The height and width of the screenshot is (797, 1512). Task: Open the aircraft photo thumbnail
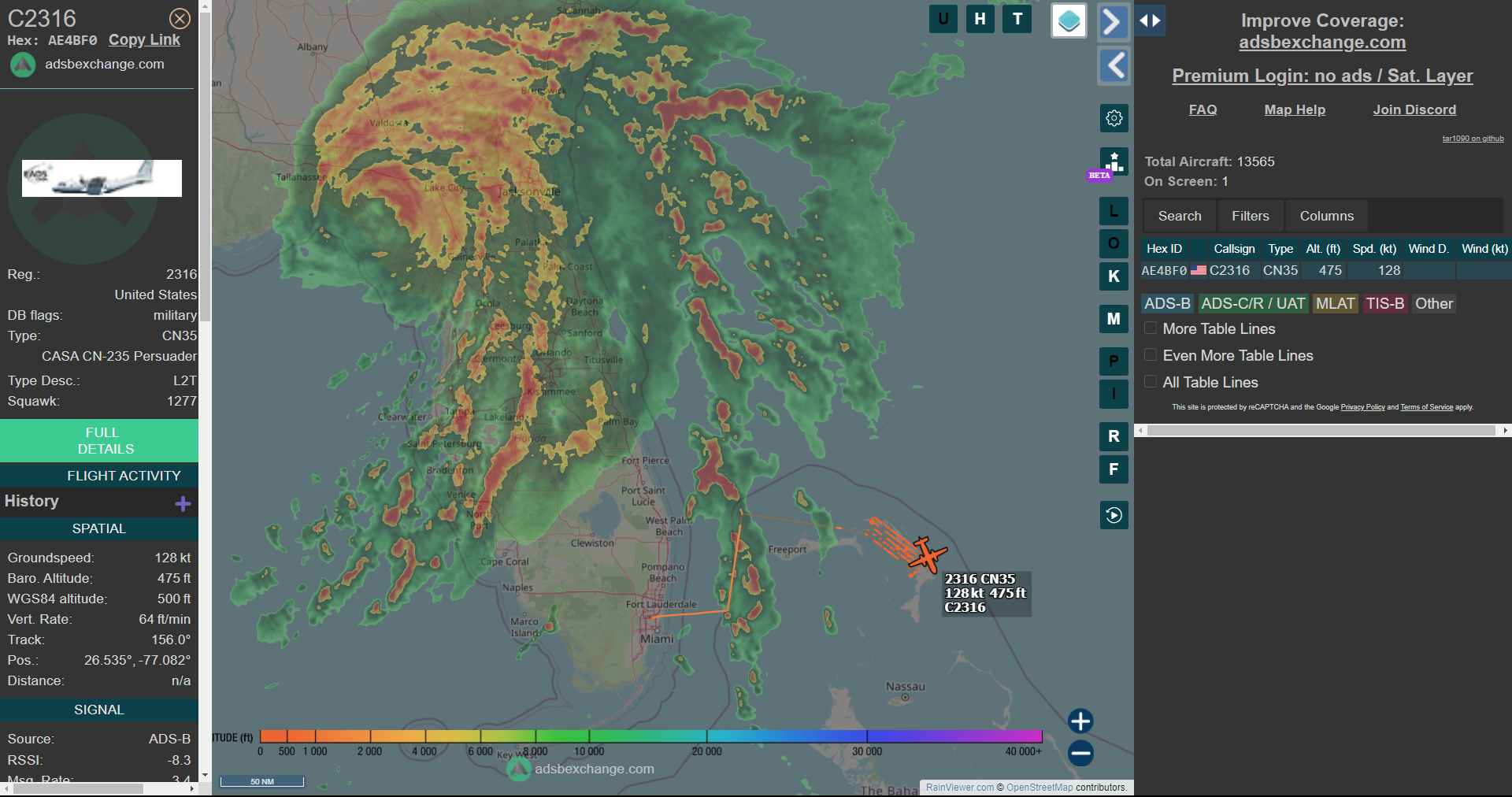pyautogui.click(x=102, y=178)
